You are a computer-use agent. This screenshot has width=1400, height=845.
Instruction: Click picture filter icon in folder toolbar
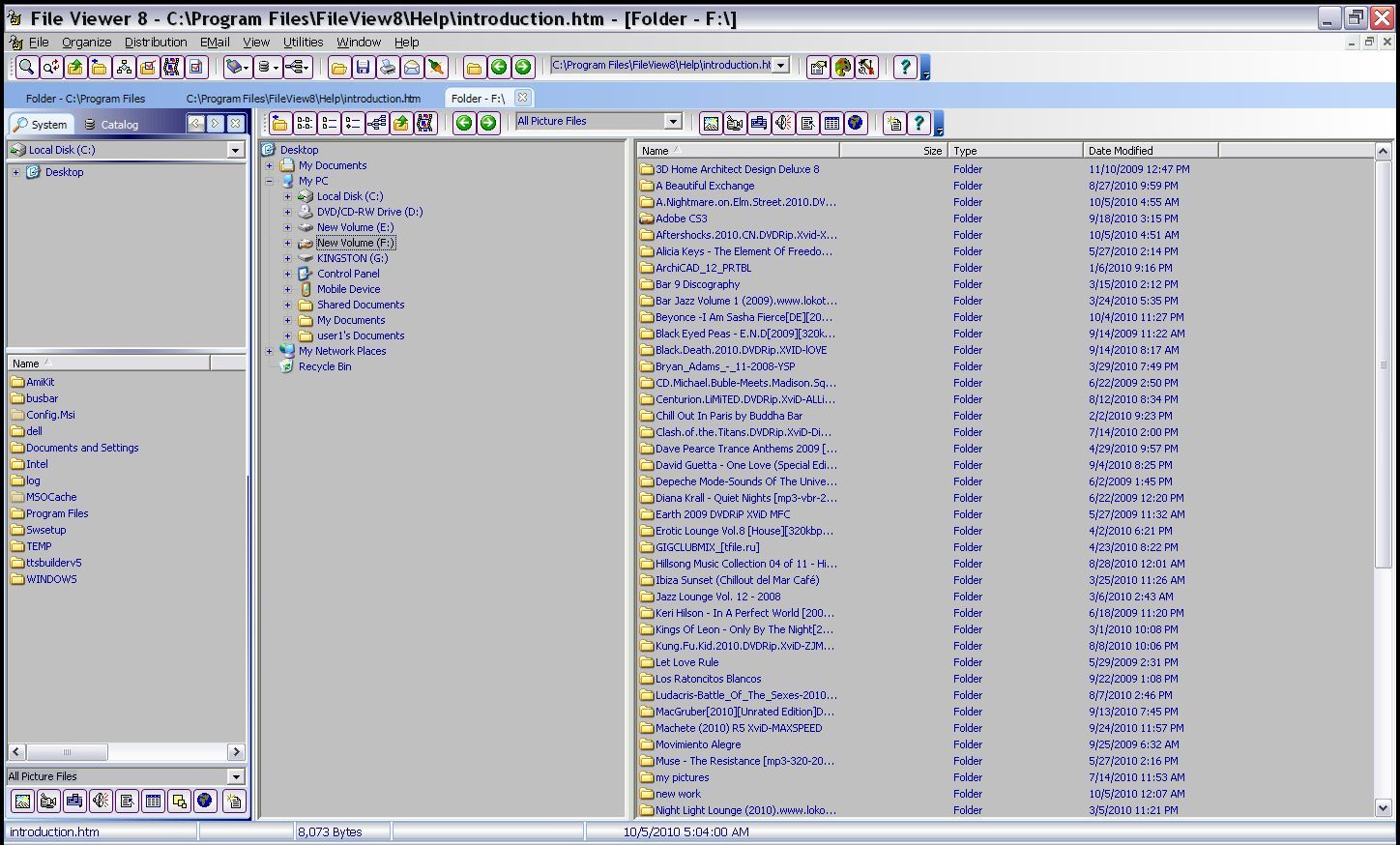point(711,123)
